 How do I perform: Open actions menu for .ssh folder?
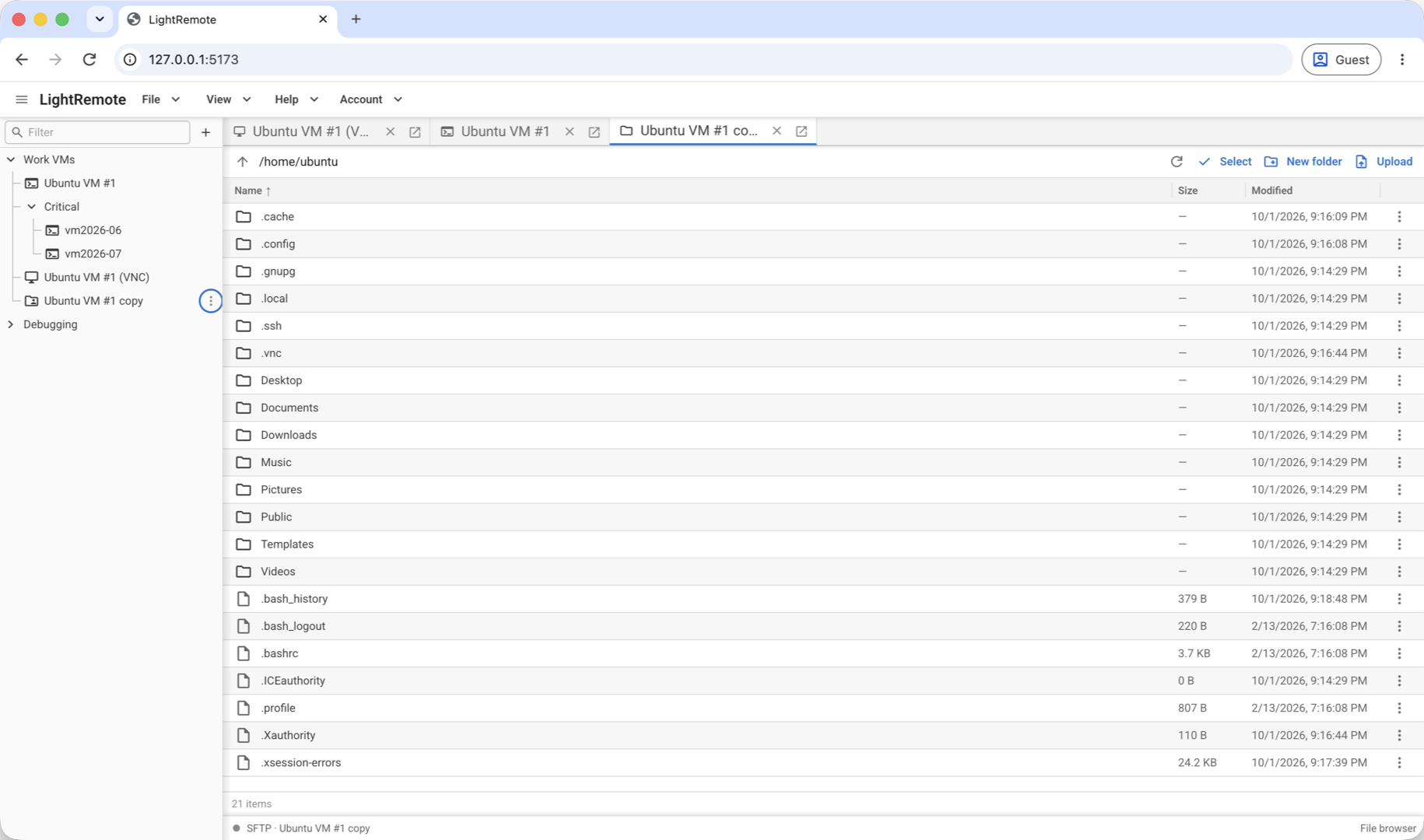click(x=1399, y=326)
